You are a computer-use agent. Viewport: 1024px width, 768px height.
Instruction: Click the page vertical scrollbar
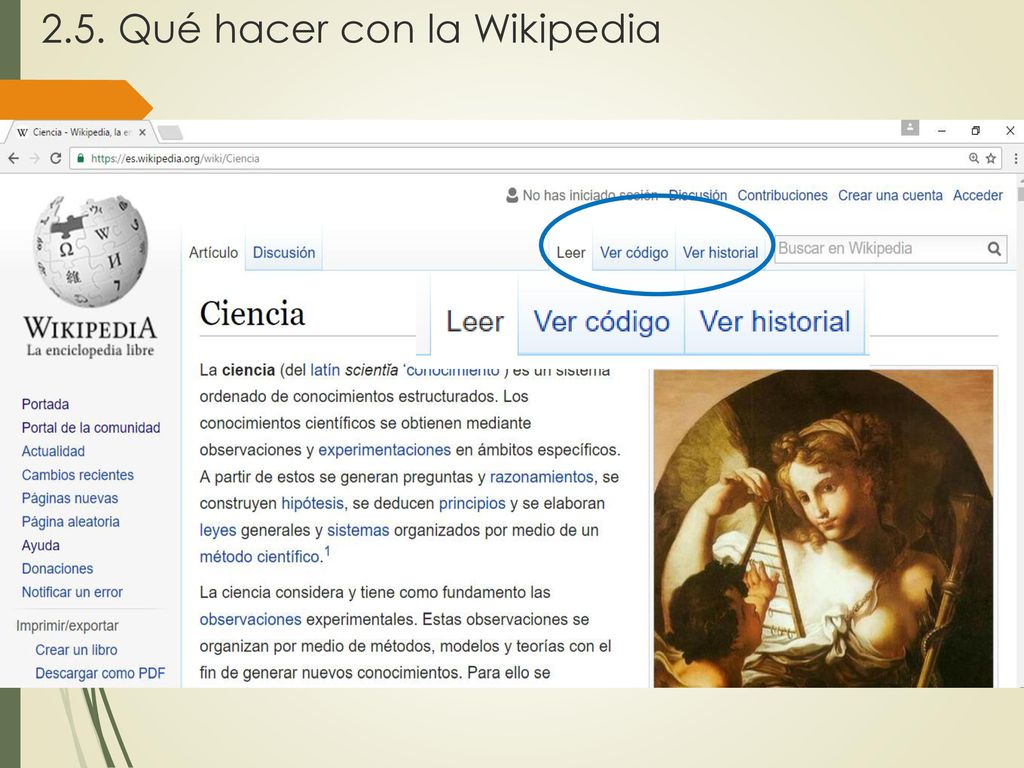[x=1020, y=431]
